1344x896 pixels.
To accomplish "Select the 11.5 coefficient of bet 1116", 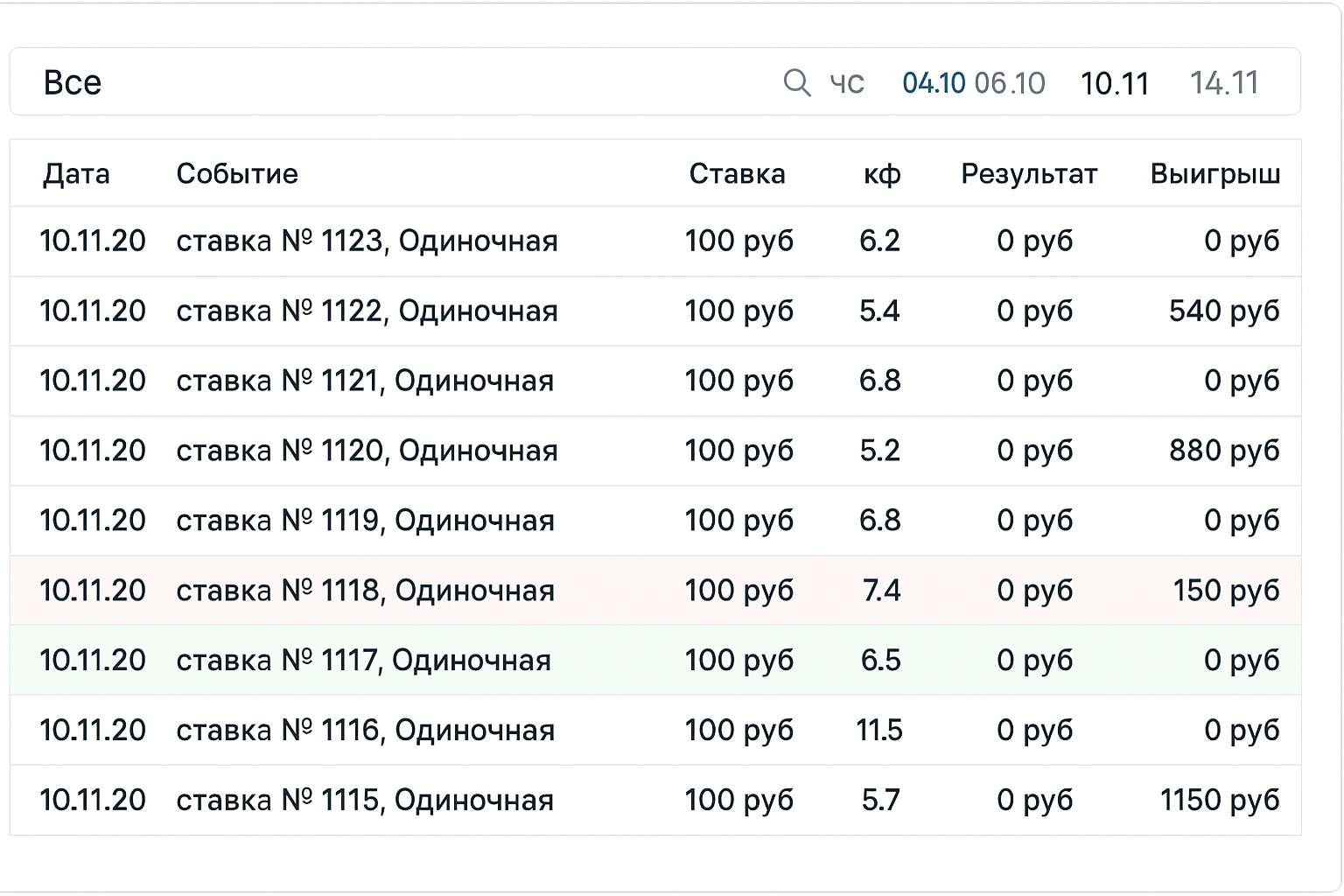I will click(x=879, y=730).
